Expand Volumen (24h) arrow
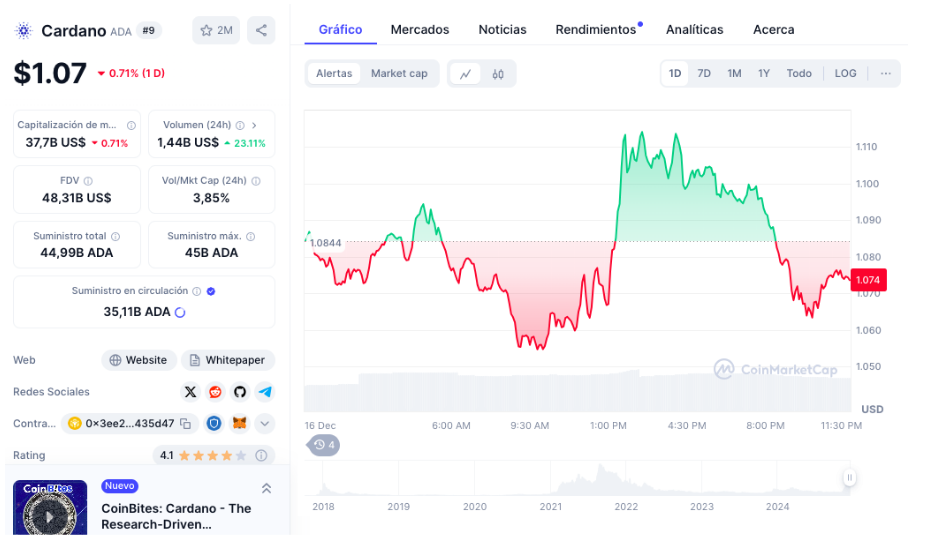This screenshot has width=928, height=556. [254, 125]
